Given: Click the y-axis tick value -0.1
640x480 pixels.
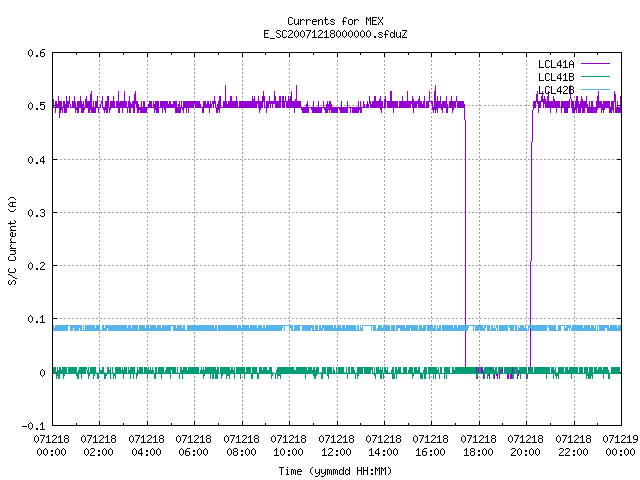Looking at the screenshot, I should pos(33,426).
